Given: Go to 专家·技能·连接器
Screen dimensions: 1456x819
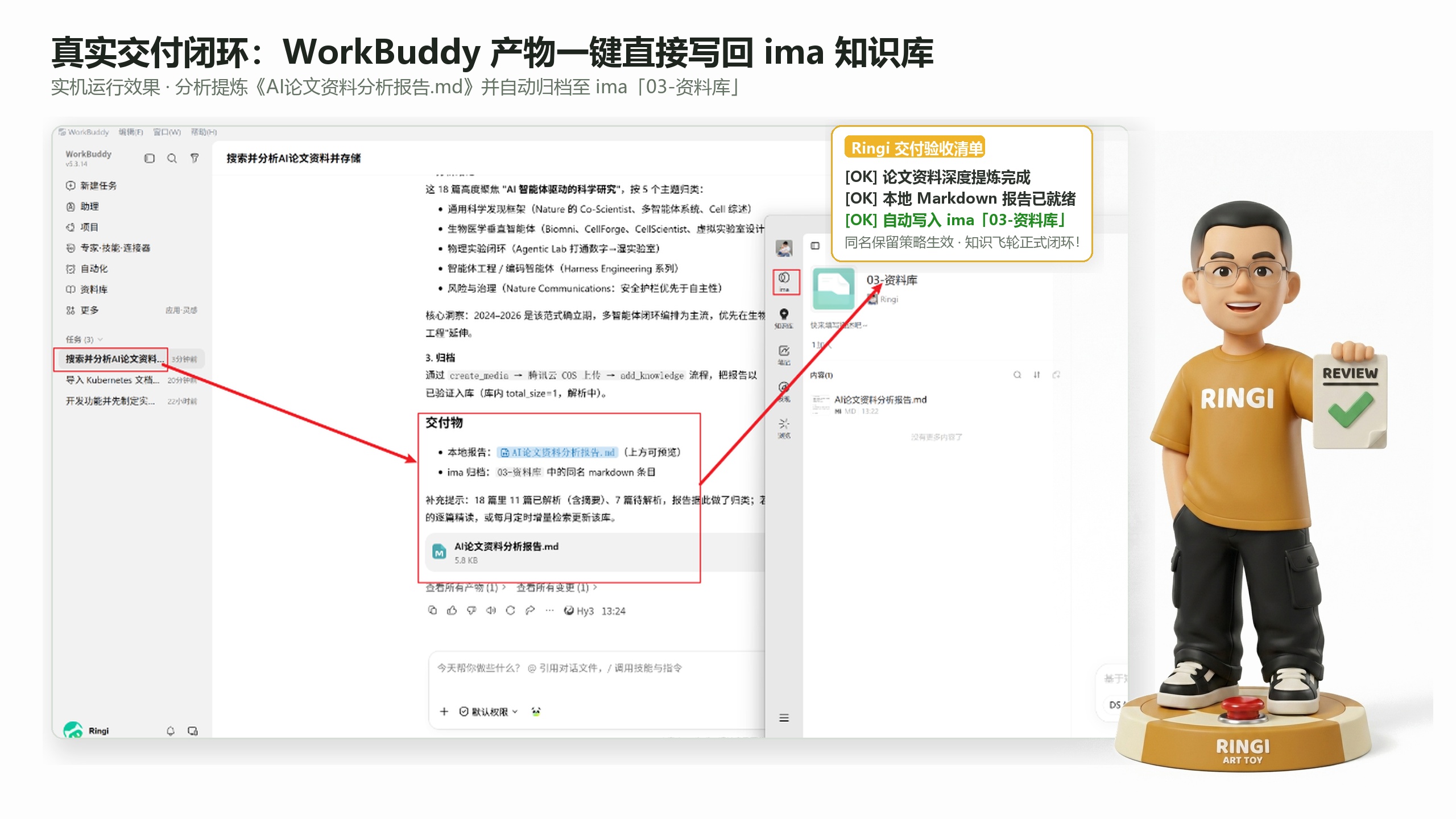Looking at the screenshot, I should pyautogui.click(x=108, y=248).
